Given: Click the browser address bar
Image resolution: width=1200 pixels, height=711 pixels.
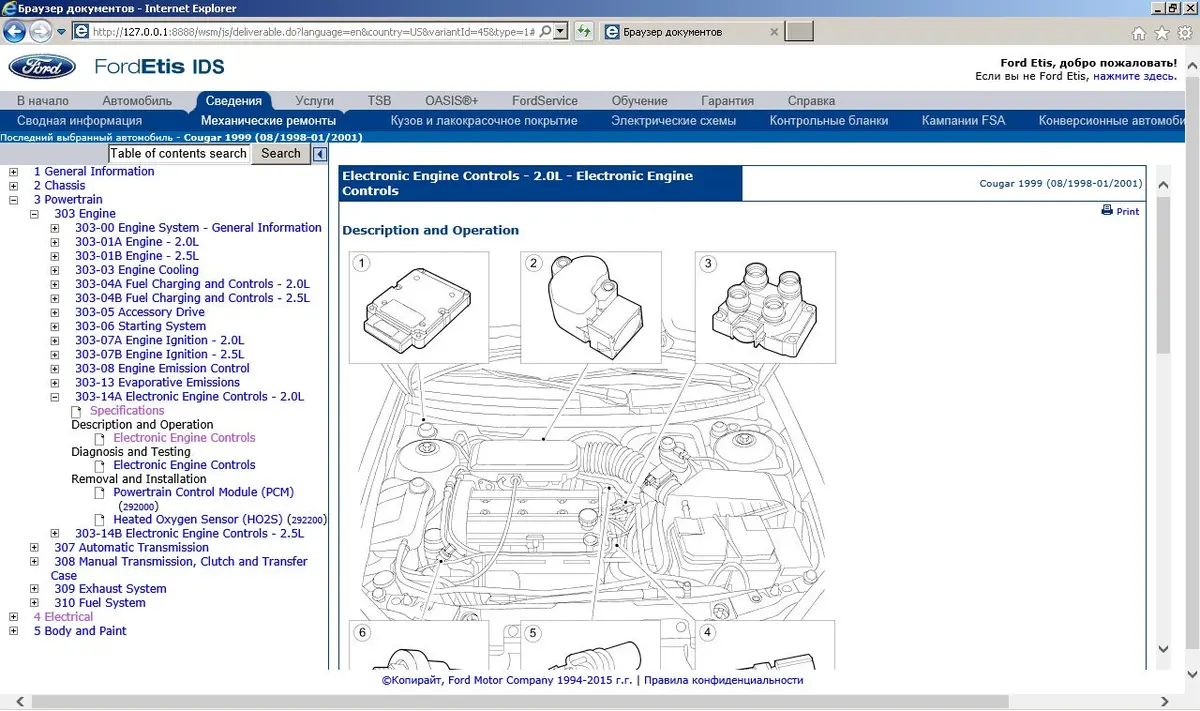Looking at the screenshot, I should coord(320,32).
